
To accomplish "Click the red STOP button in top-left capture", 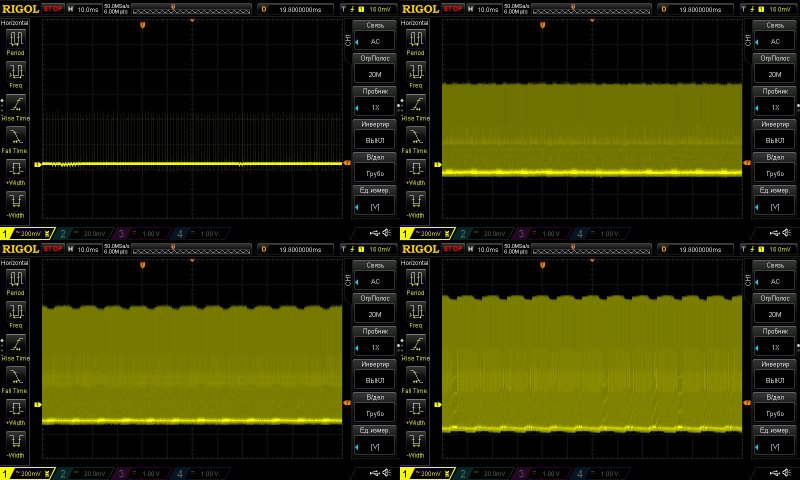I will pos(53,9).
